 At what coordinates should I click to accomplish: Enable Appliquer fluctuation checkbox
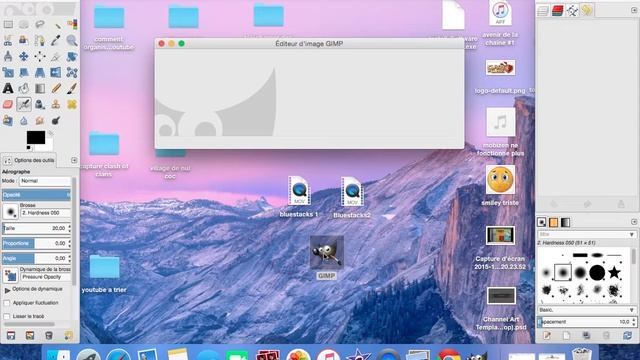coord(7,303)
